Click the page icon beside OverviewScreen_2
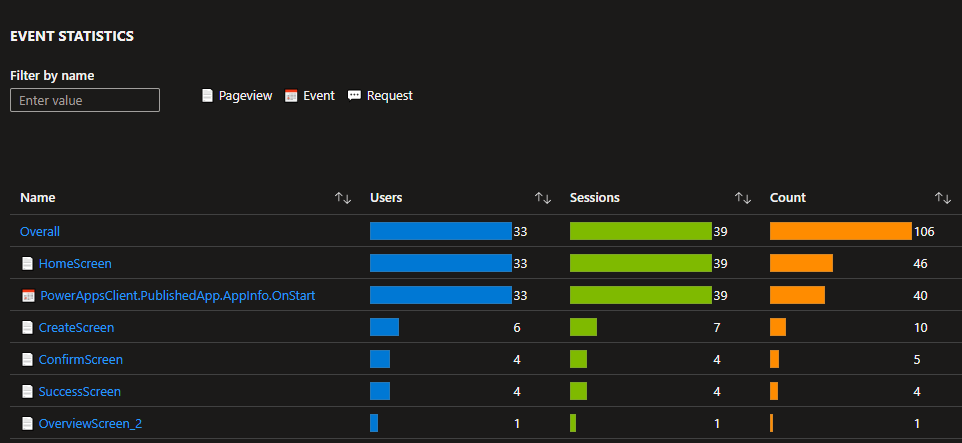 27,424
